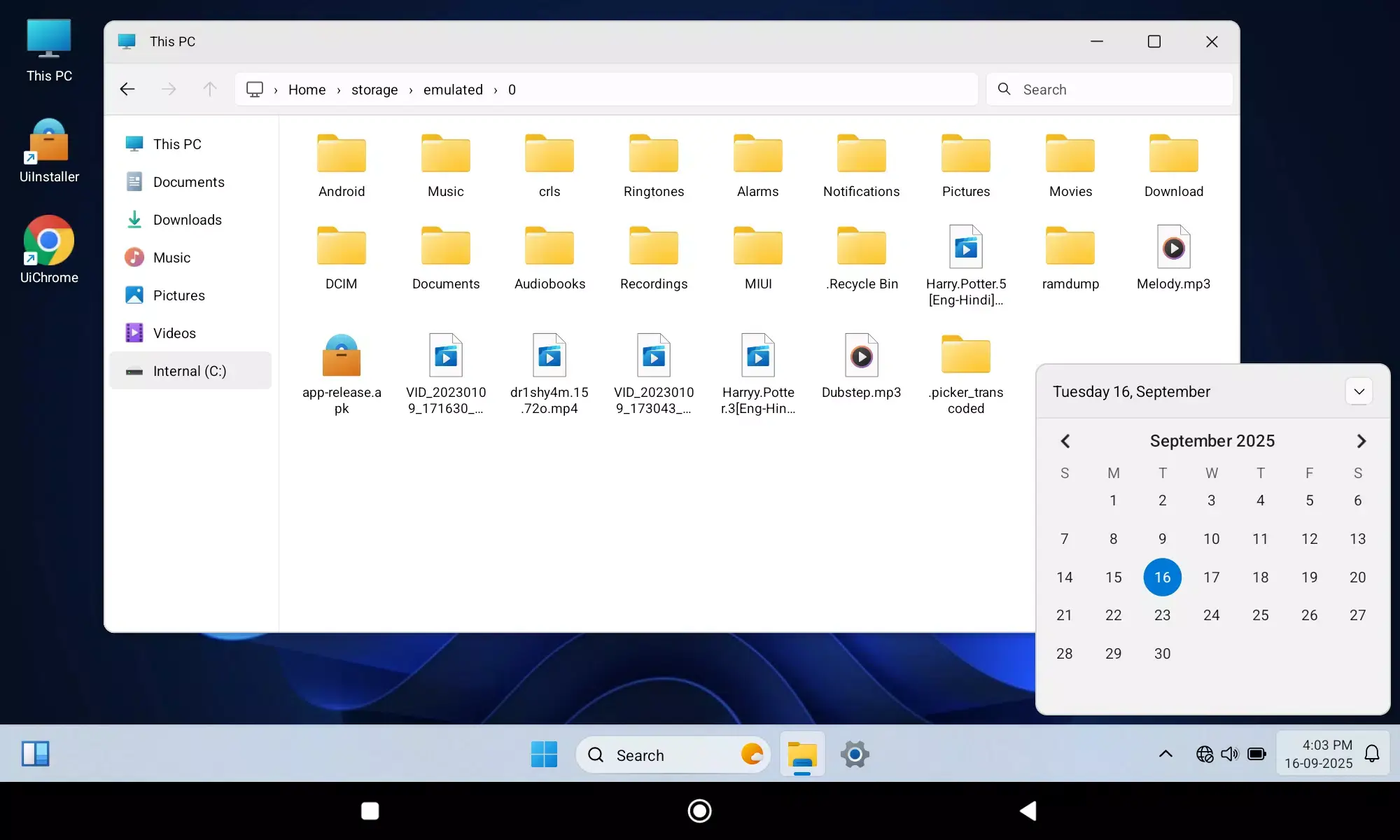Navigate to storage in the breadcrumb
This screenshot has height=840, width=1400.
point(374,90)
